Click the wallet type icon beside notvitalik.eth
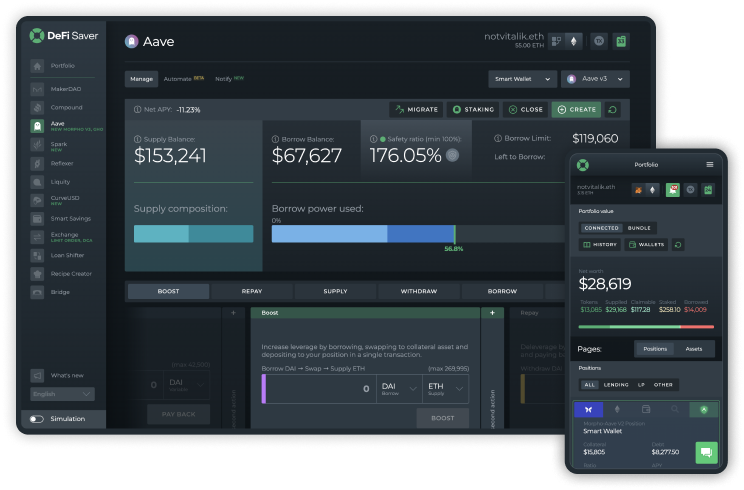 pyautogui.click(x=556, y=41)
